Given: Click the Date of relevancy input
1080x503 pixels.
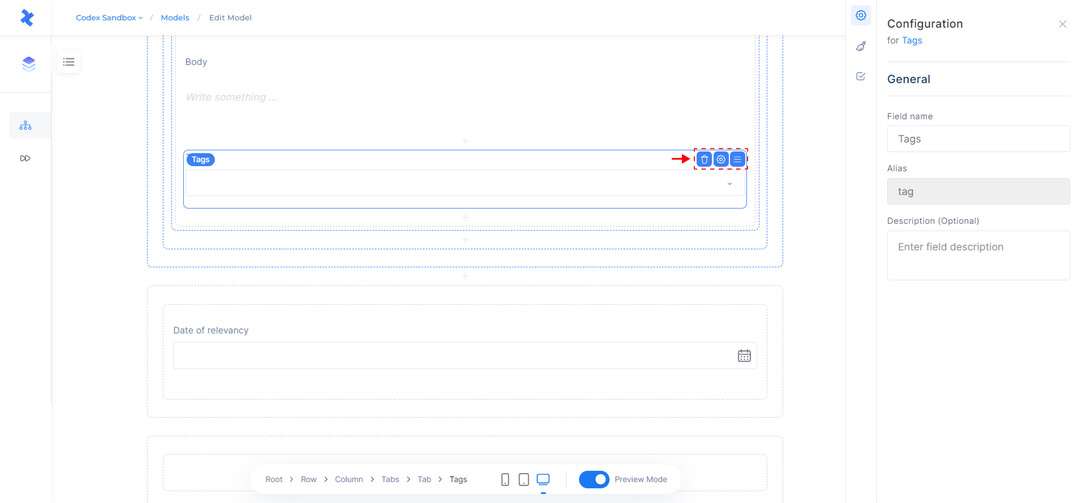Looking at the screenshot, I should (465, 356).
